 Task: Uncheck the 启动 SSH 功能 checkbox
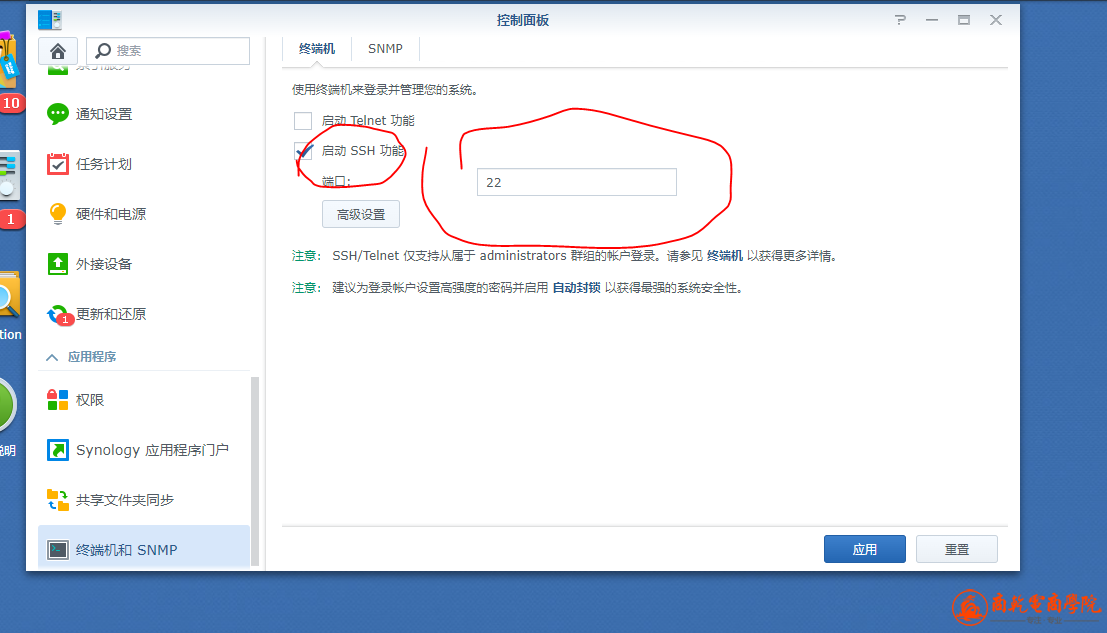[303, 151]
